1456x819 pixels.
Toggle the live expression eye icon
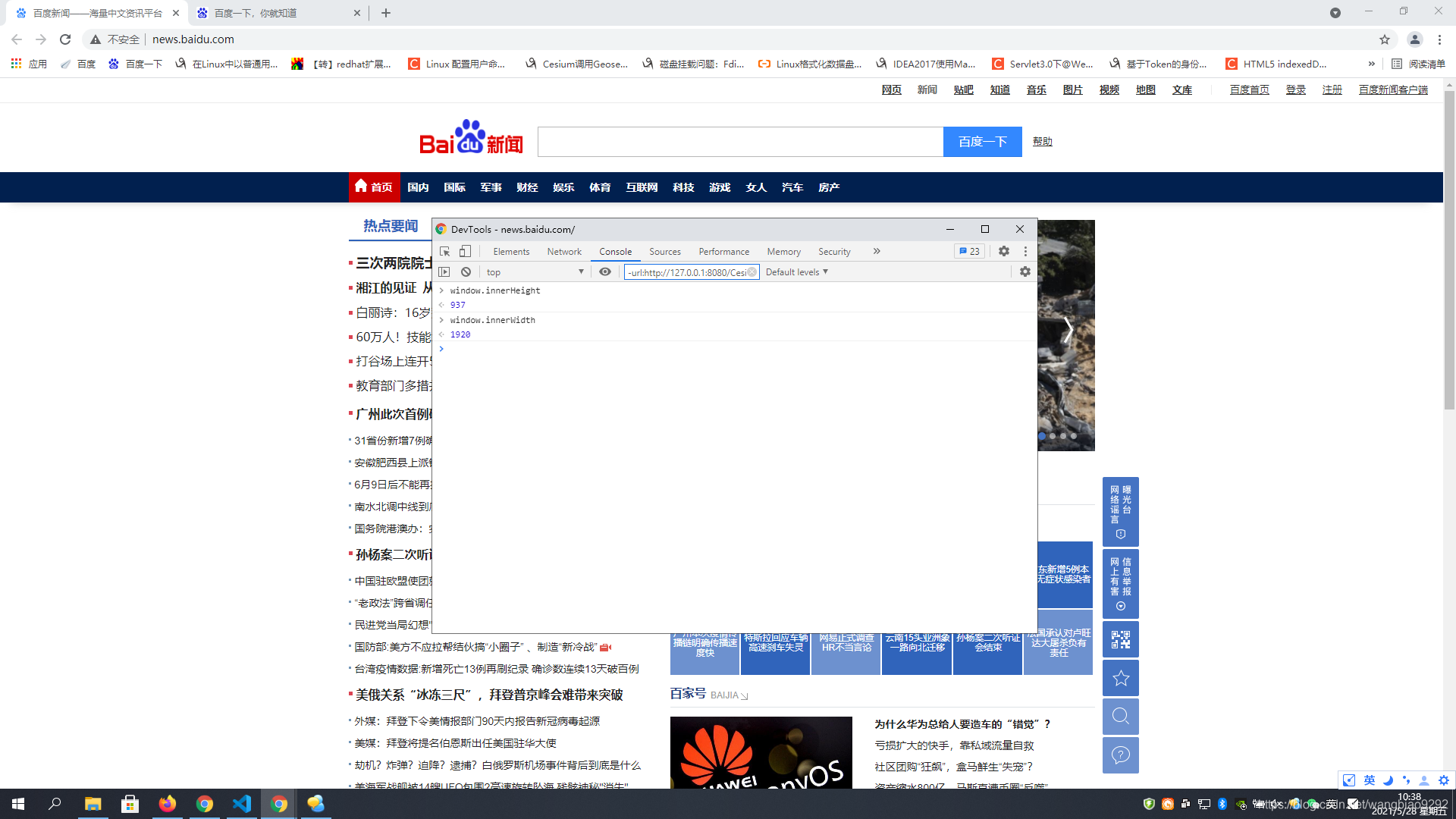coord(605,271)
